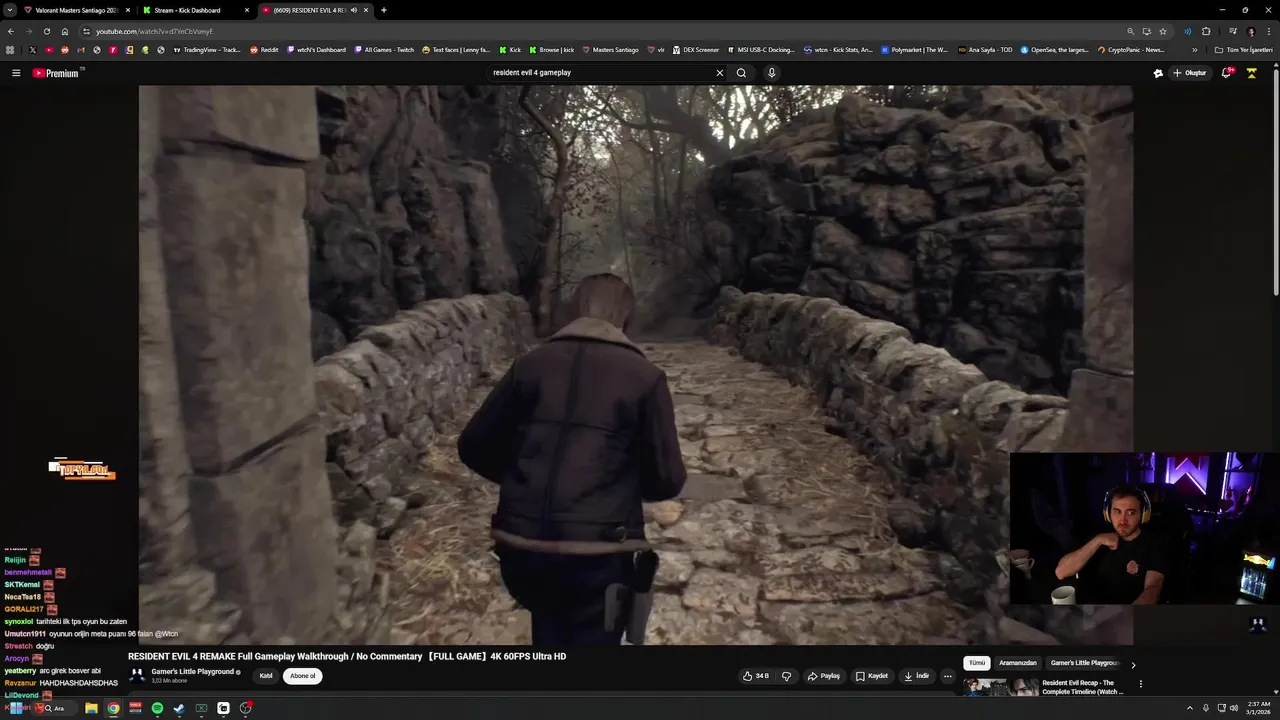Open File Explorer from the taskbar
This screenshot has width=1280, height=720.
(x=91, y=708)
